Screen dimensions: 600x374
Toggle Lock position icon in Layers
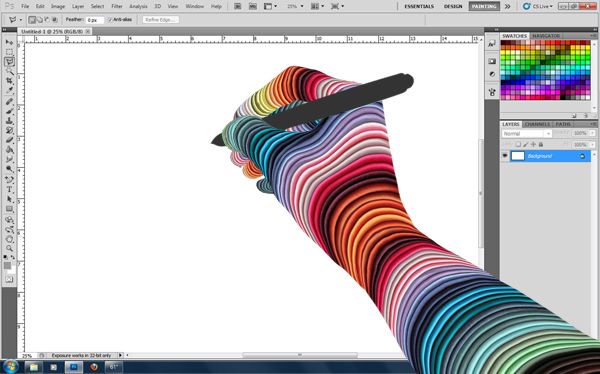pyautogui.click(x=533, y=144)
